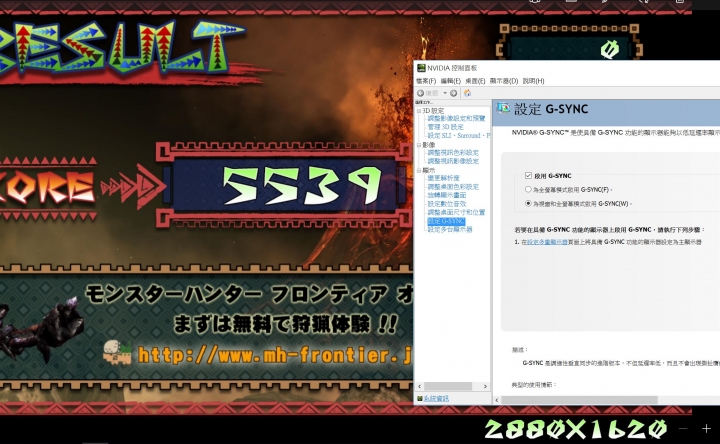This screenshot has height=444, width=720.
Task: Open the 系統資訊 link
Action: [436, 399]
